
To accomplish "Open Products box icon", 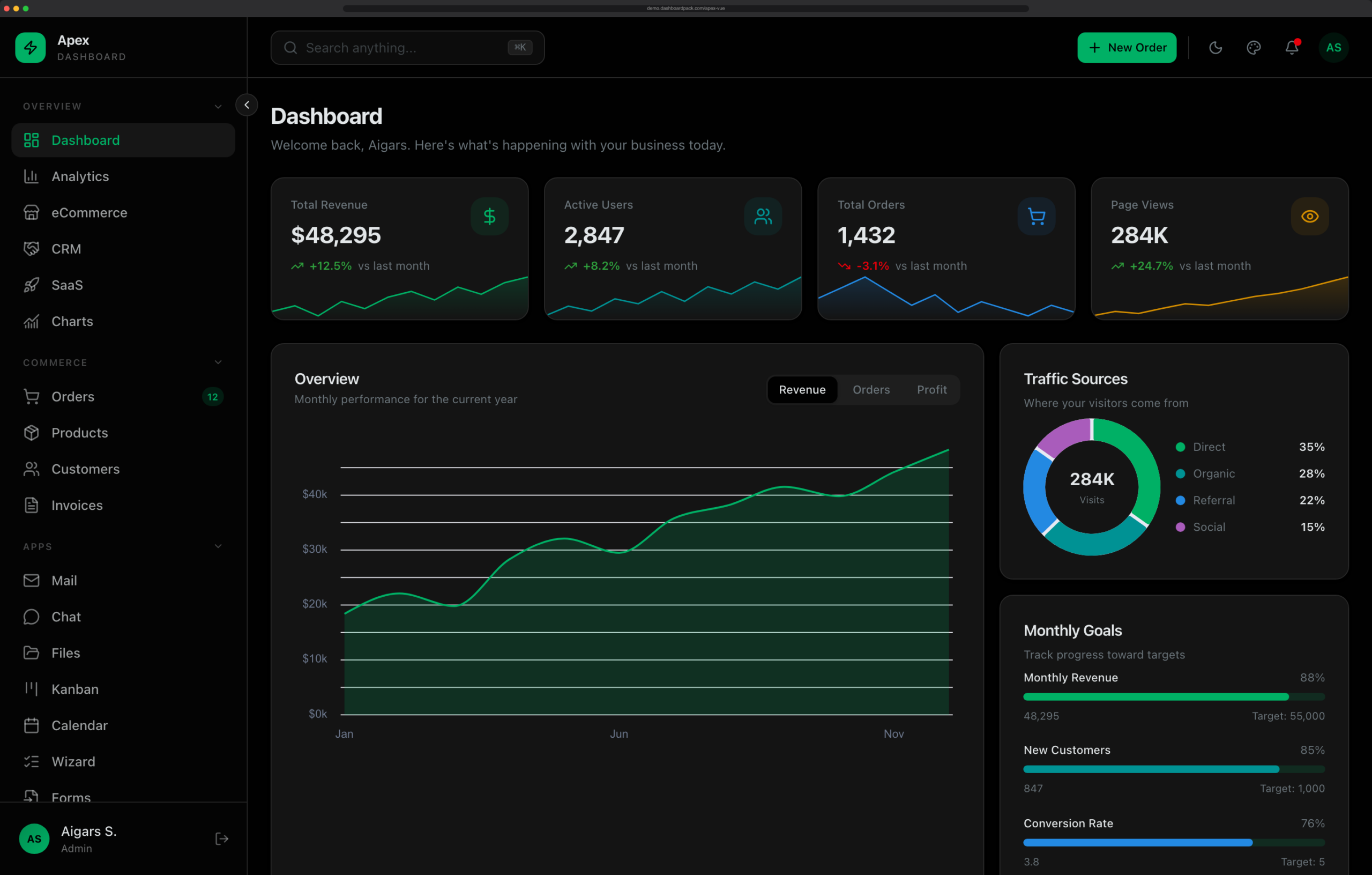I will [31, 433].
